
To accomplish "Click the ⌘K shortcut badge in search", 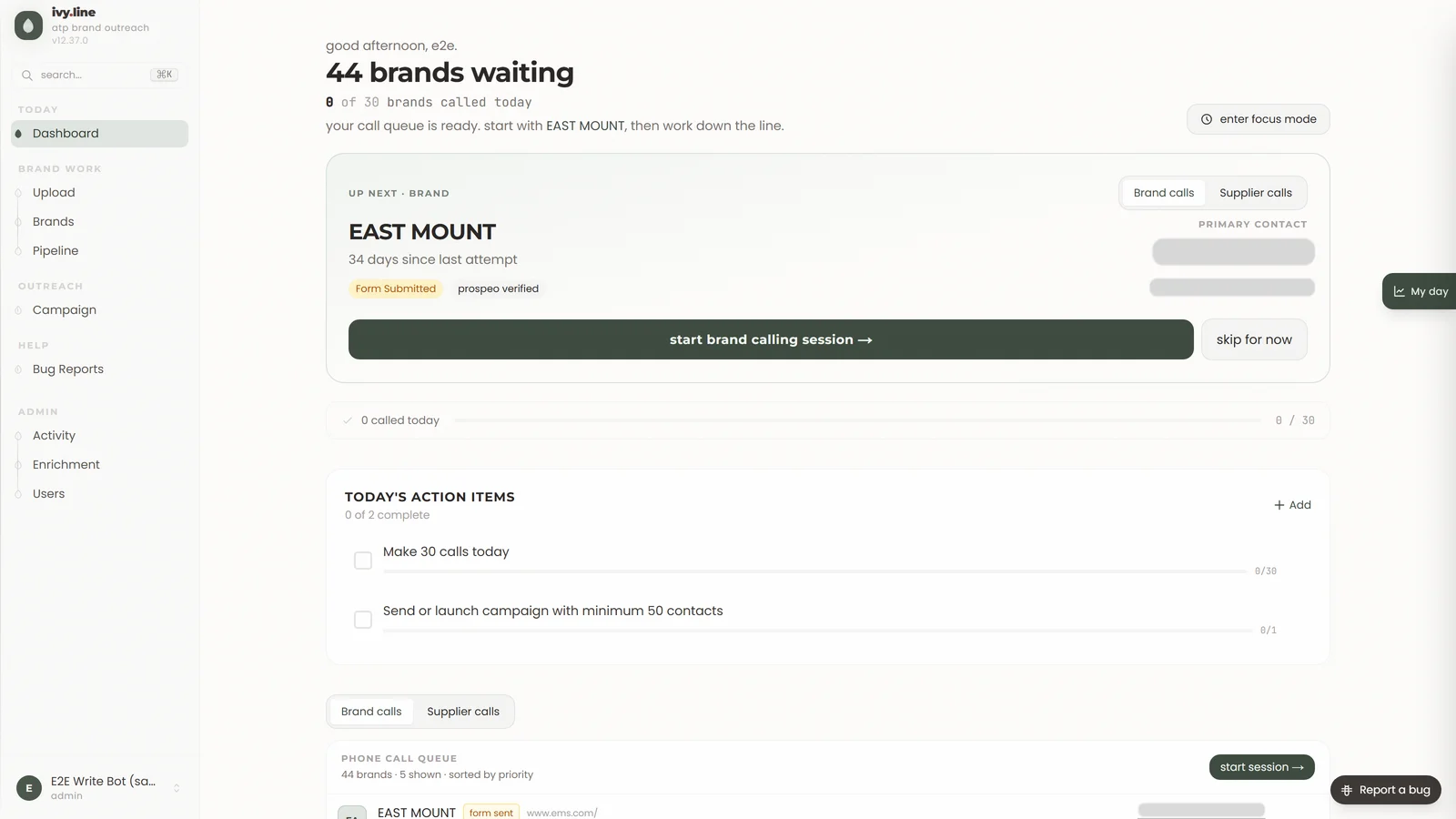I will click(164, 75).
